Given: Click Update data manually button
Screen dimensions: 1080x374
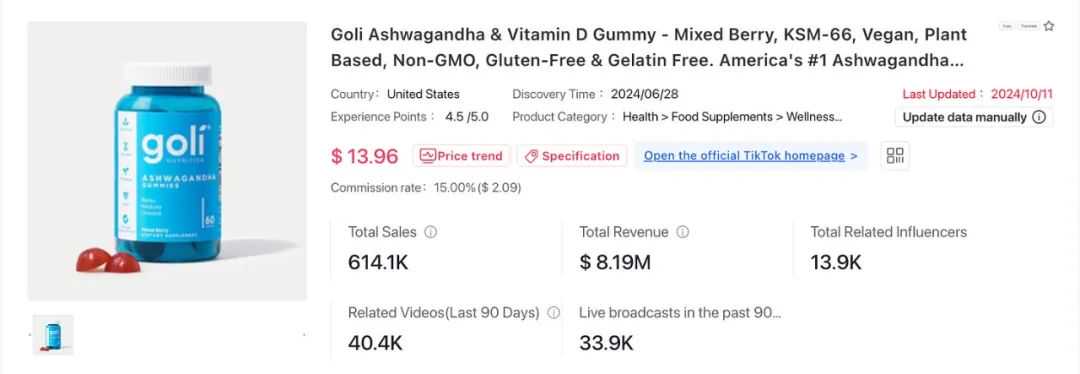Looking at the screenshot, I should [974, 117].
